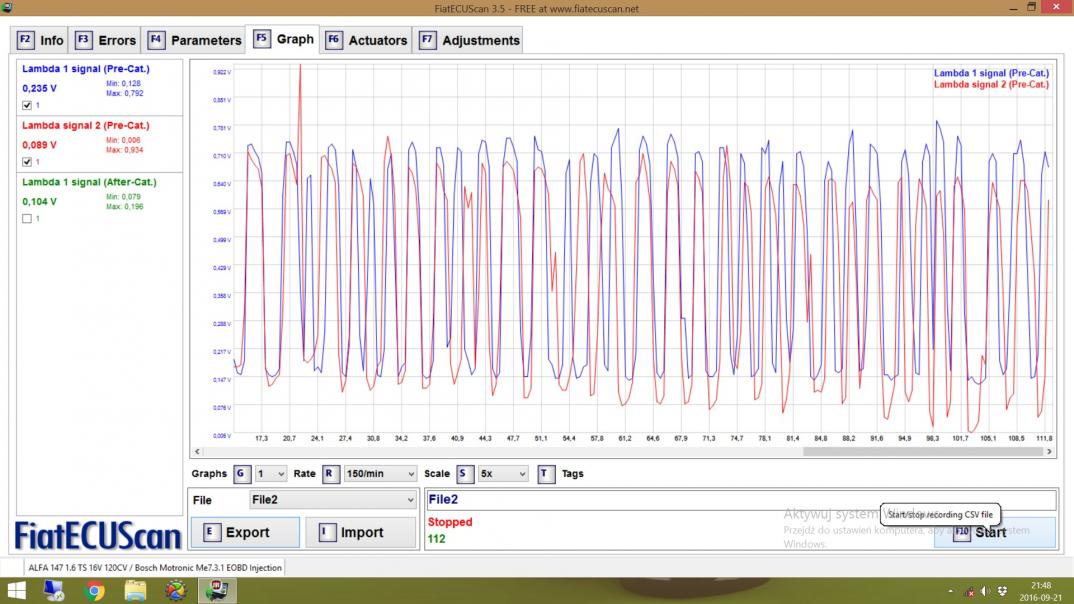Uncheck Lambda signal 2 (Pre-Cat.) checkbox
Screen dimensions: 1074x604
click(27, 162)
